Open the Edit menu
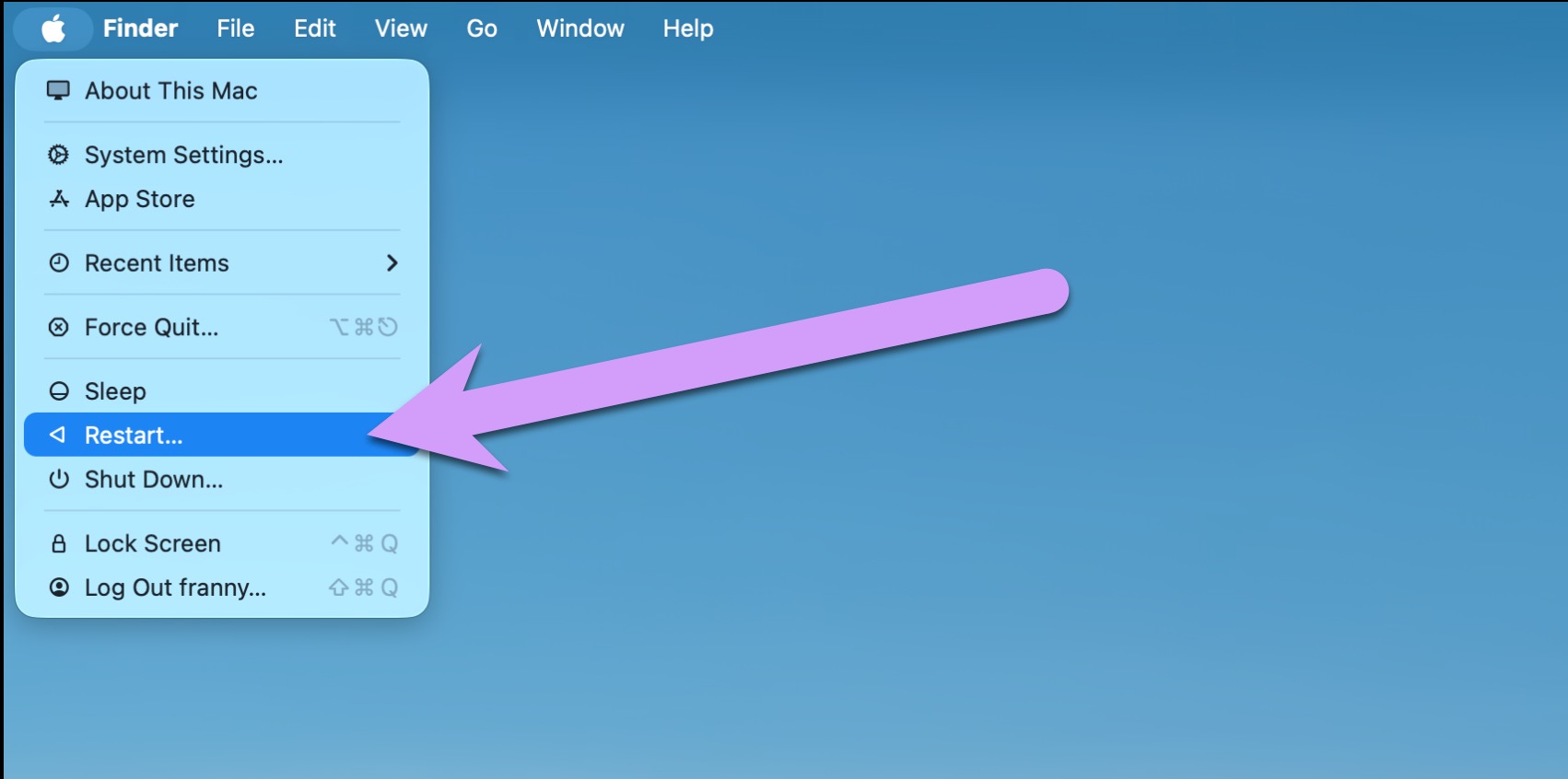 pyautogui.click(x=314, y=29)
